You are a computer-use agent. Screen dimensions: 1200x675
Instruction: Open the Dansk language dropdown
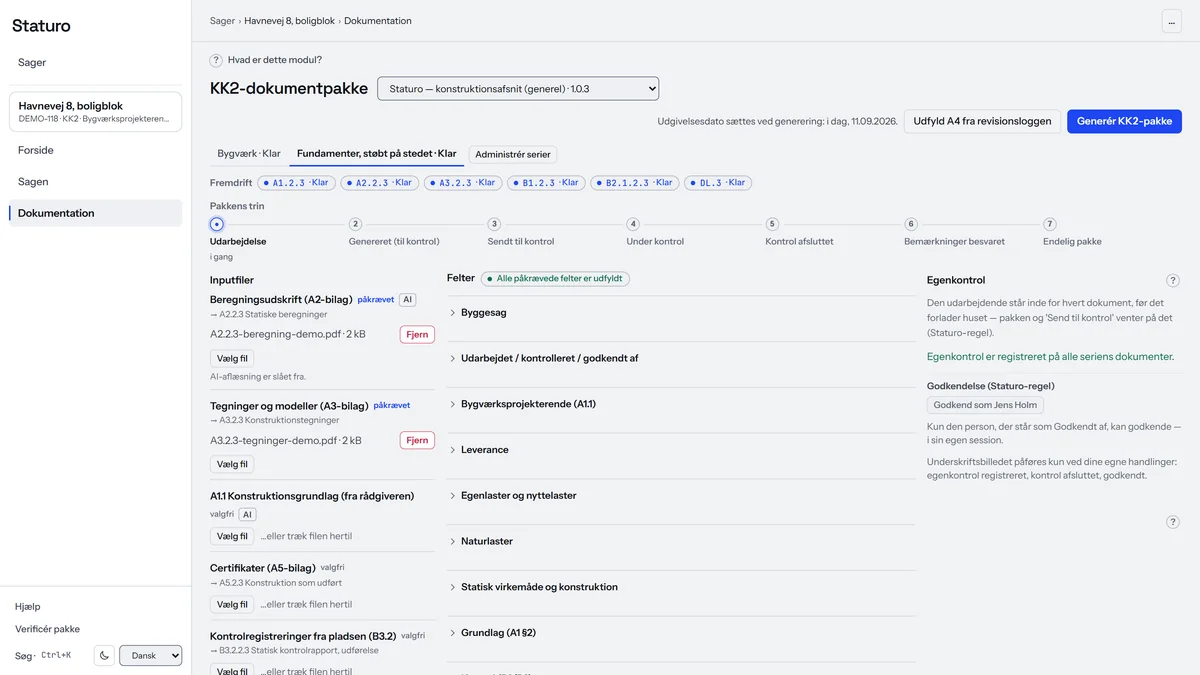151,656
